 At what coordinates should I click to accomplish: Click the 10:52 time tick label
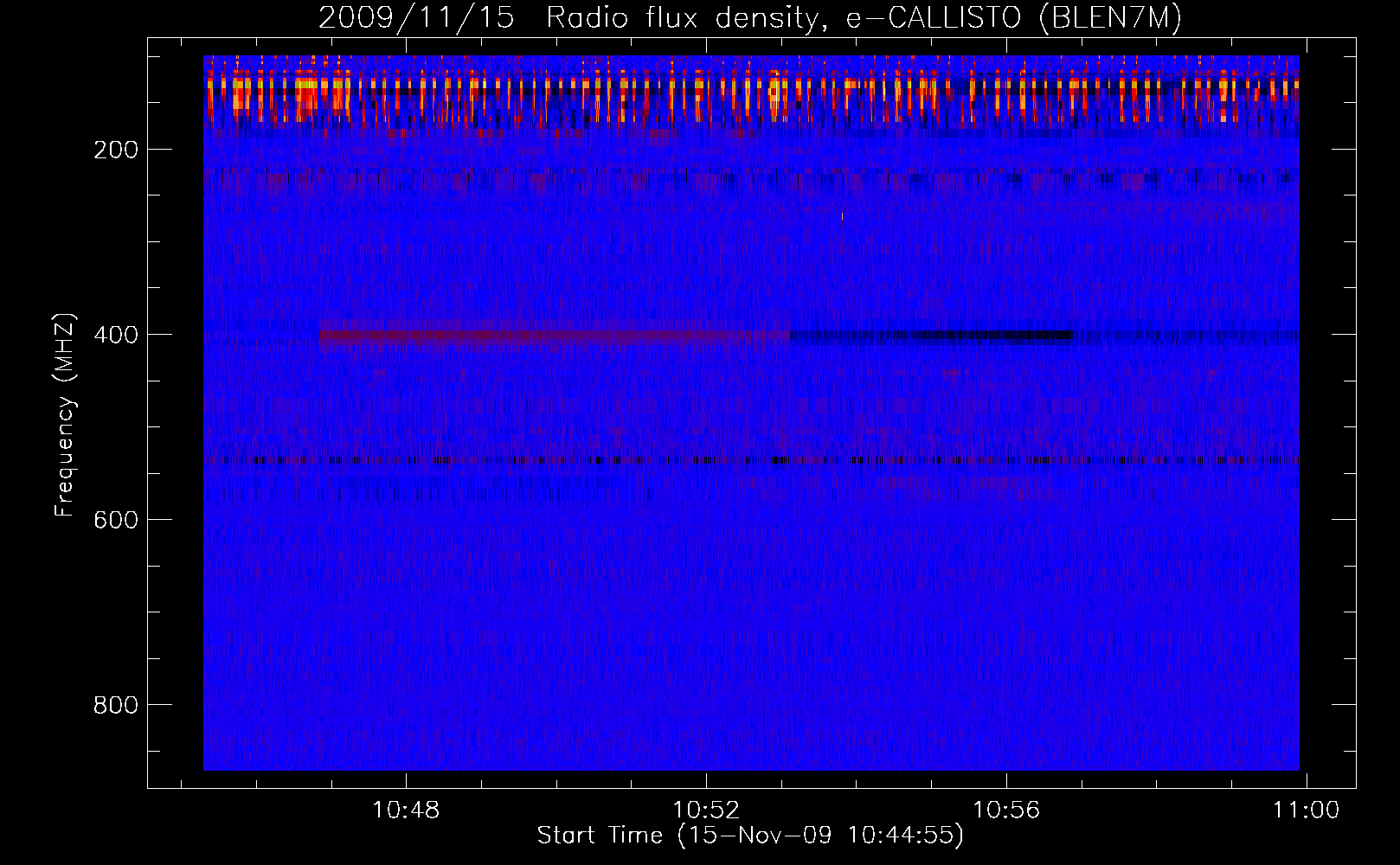pos(707,810)
